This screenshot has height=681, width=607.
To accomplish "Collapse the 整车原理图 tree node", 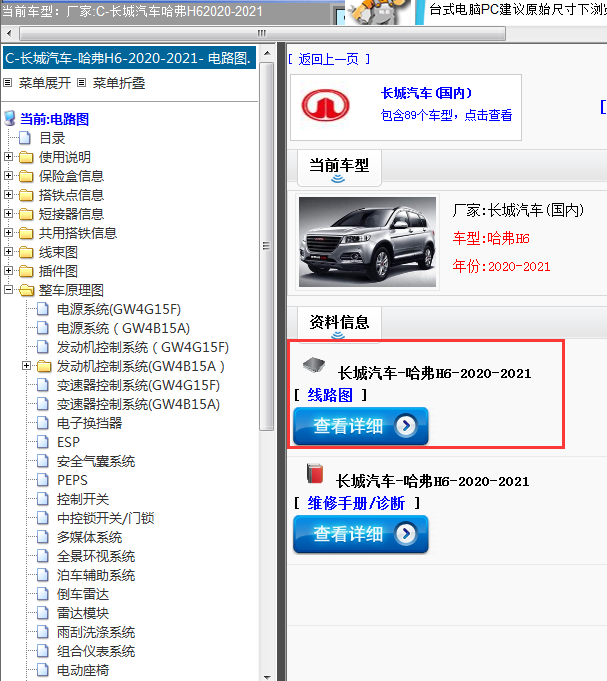I will click(8, 289).
